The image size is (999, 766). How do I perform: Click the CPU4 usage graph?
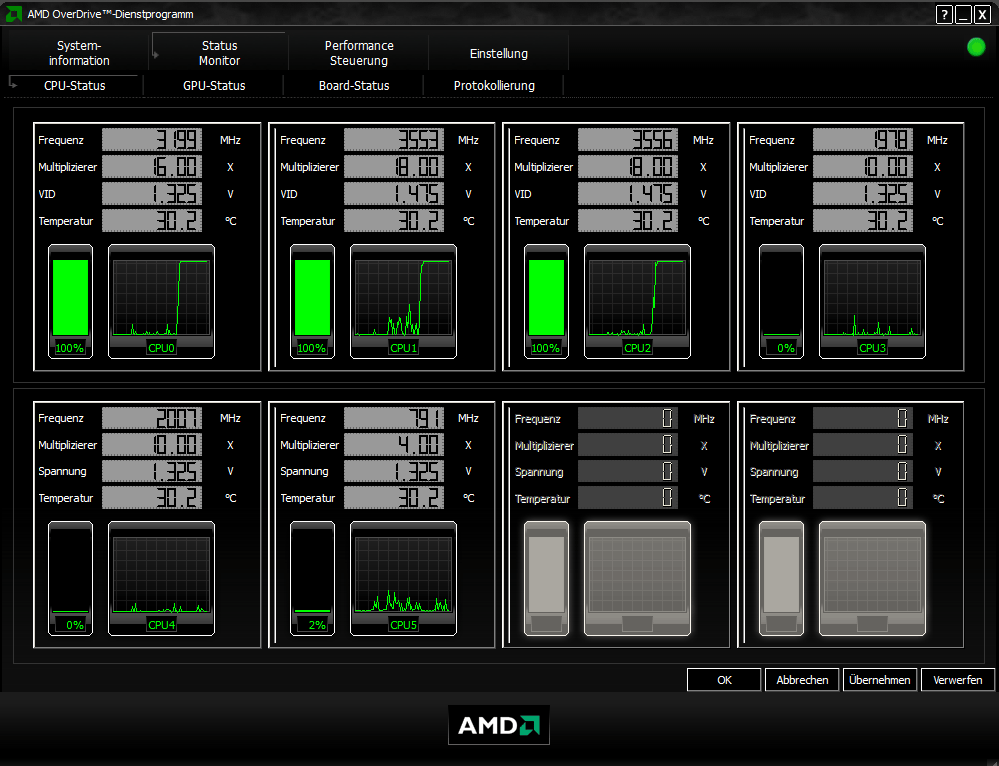click(161, 579)
